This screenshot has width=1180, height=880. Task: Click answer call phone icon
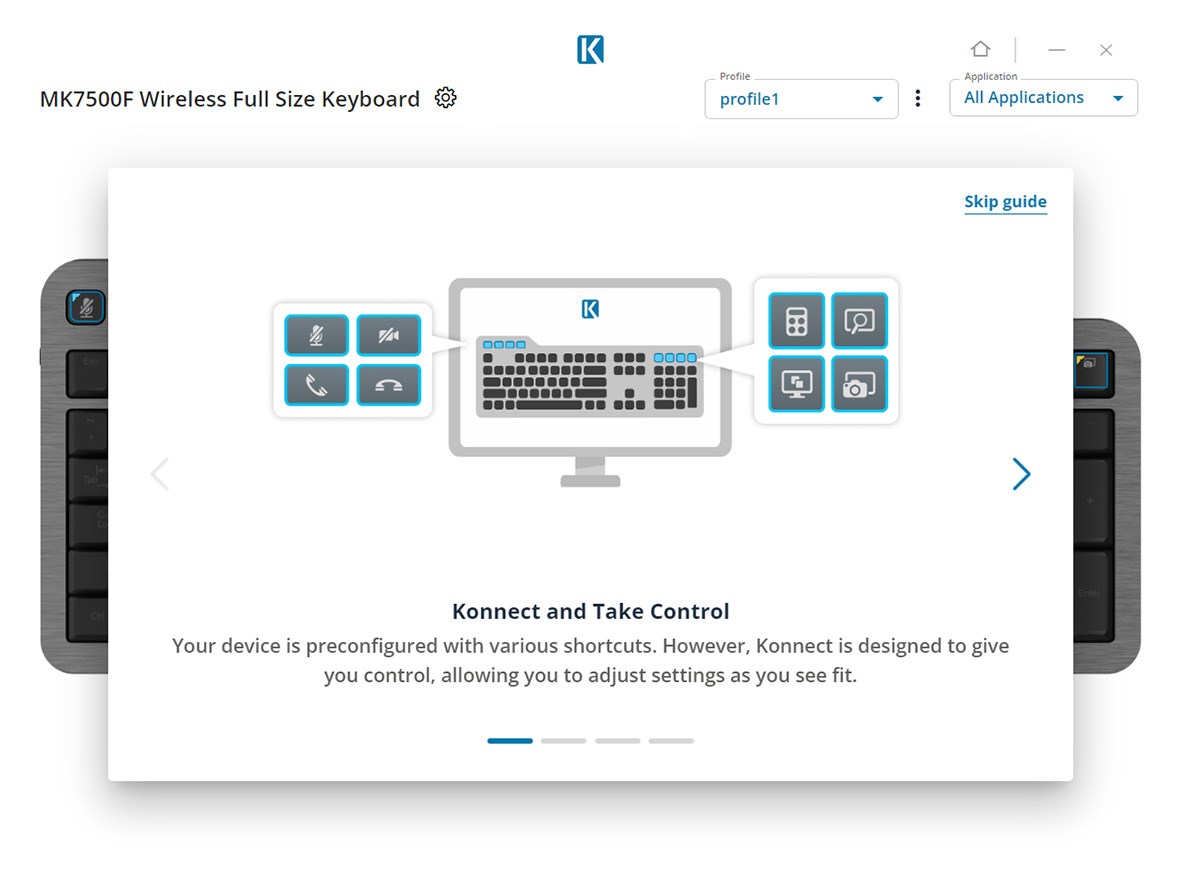[x=316, y=385]
